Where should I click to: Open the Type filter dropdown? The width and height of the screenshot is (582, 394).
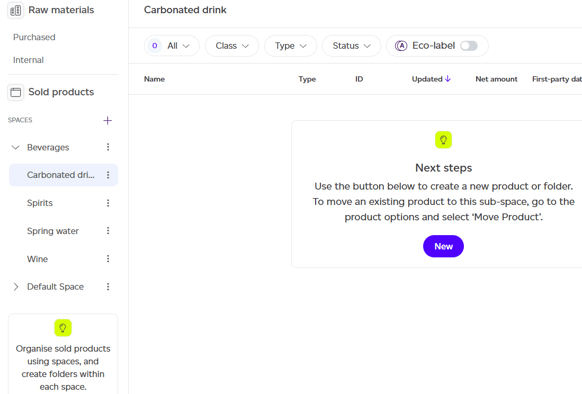tap(290, 46)
